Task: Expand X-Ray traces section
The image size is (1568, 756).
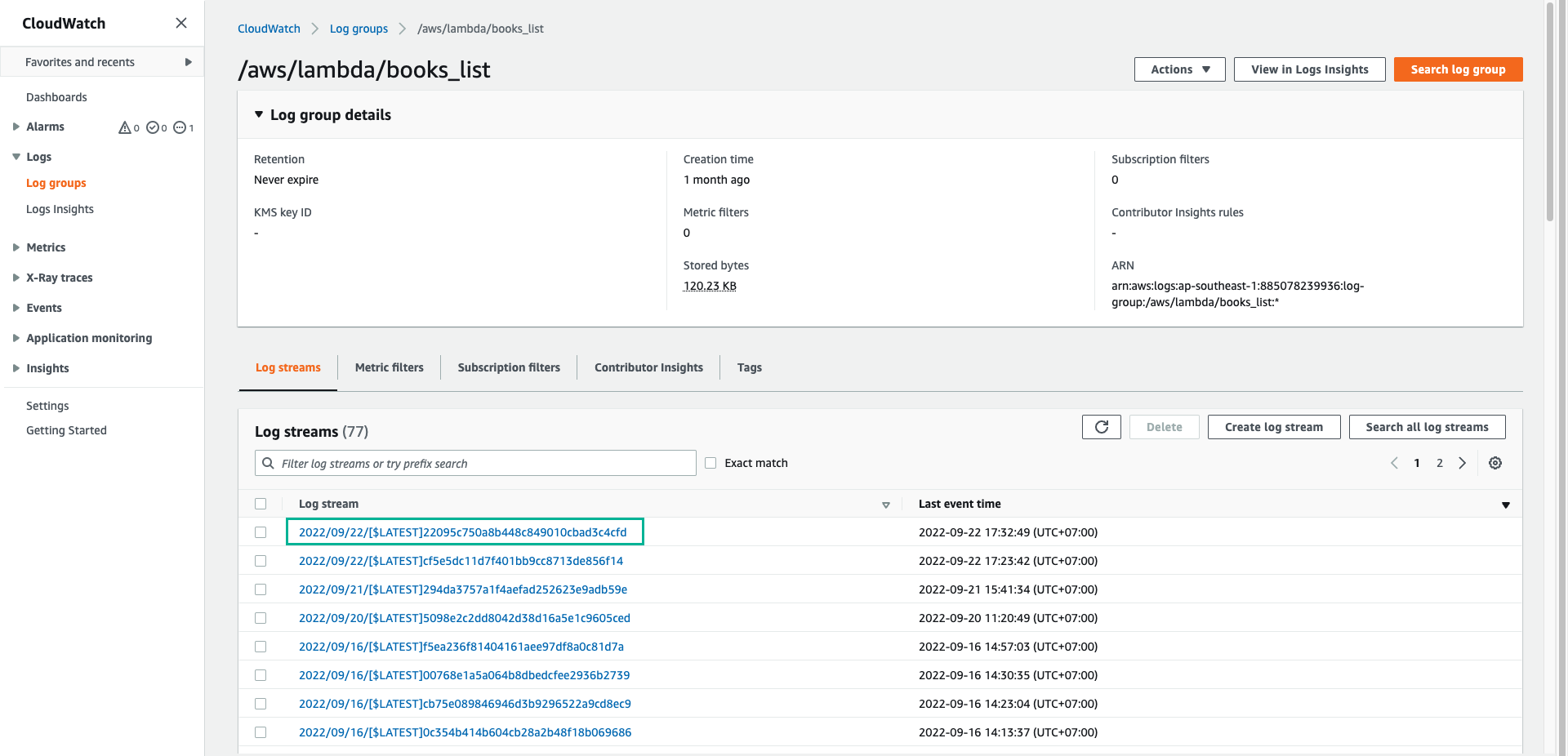Action: 16,278
